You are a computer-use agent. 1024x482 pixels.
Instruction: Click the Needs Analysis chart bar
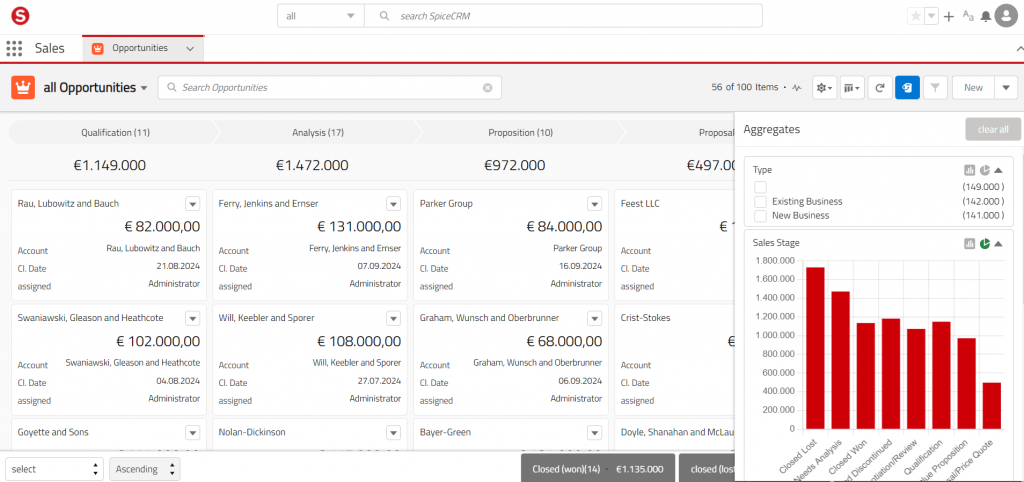click(840, 361)
